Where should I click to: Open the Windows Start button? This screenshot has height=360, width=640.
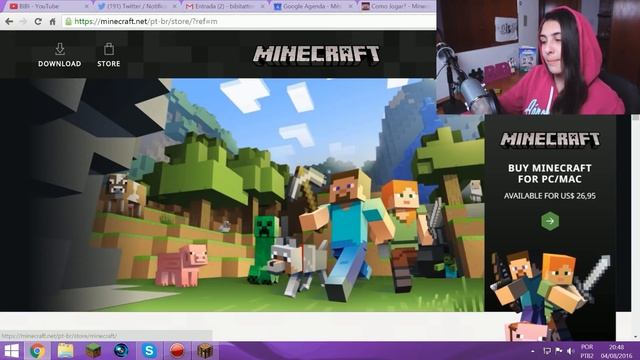pyautogui.click(x=11, y=351)
